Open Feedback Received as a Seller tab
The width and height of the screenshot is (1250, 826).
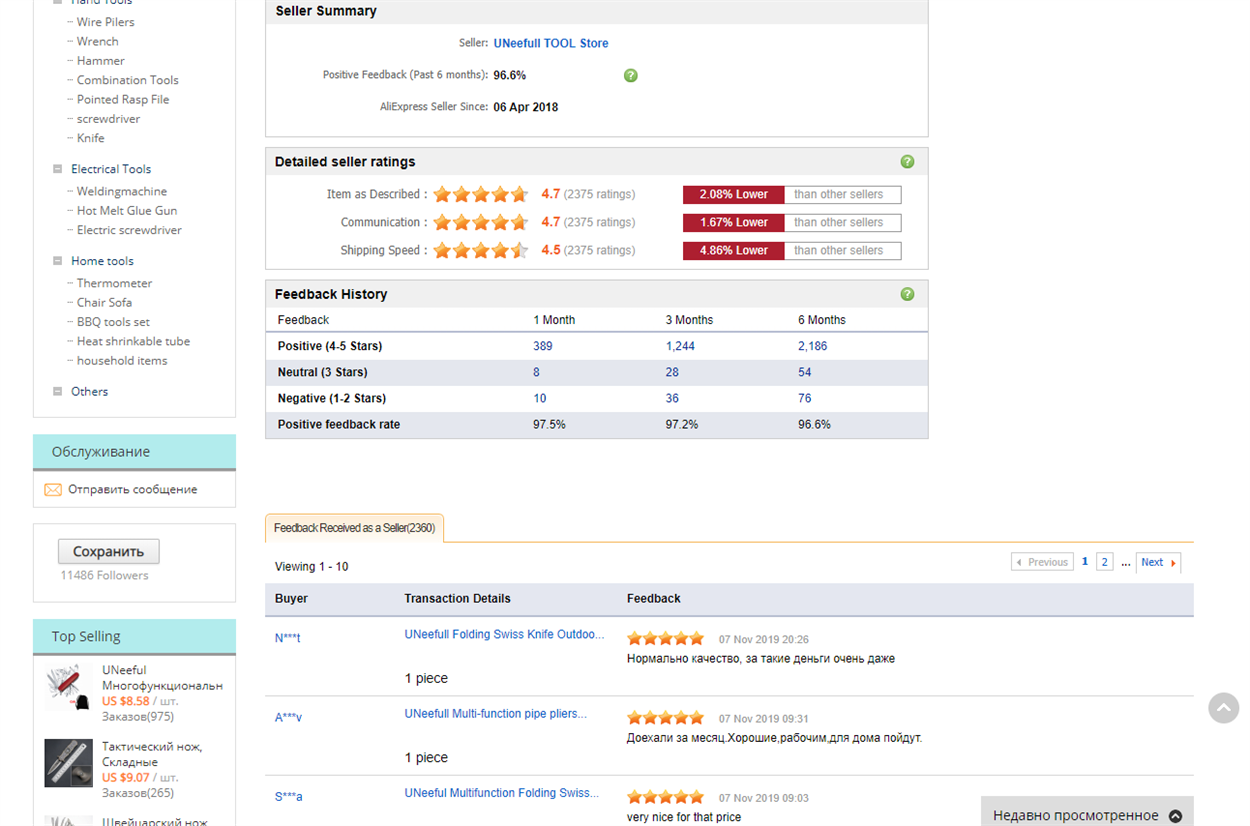coord(354,528)
